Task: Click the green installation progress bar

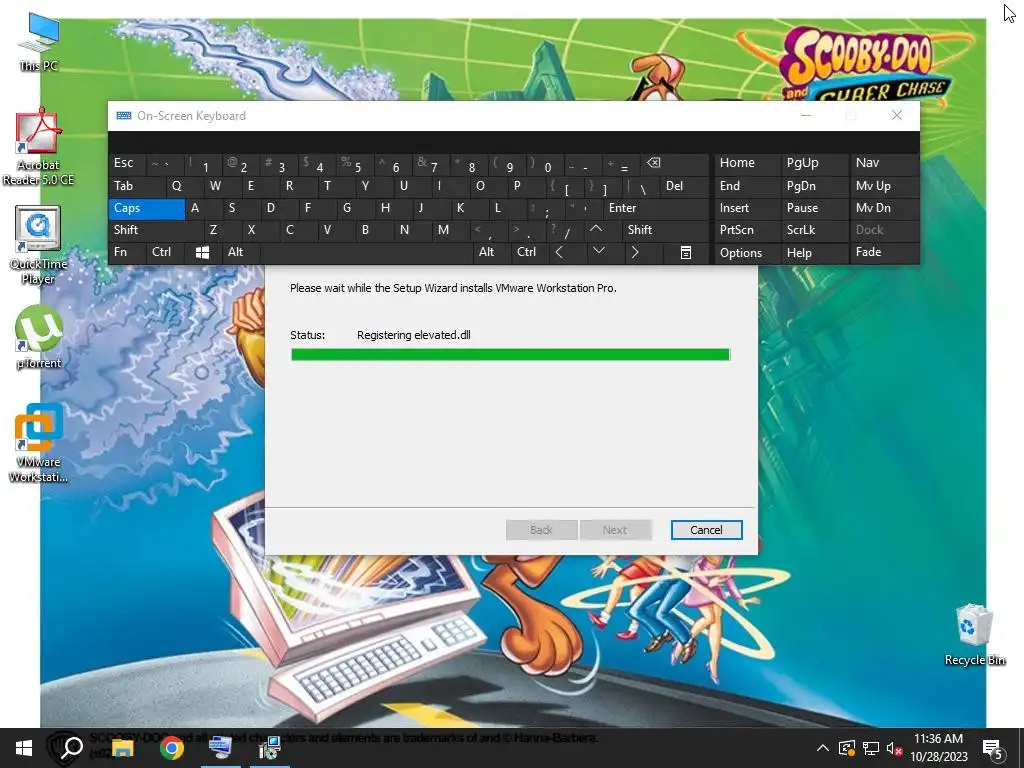Action: 510,355
